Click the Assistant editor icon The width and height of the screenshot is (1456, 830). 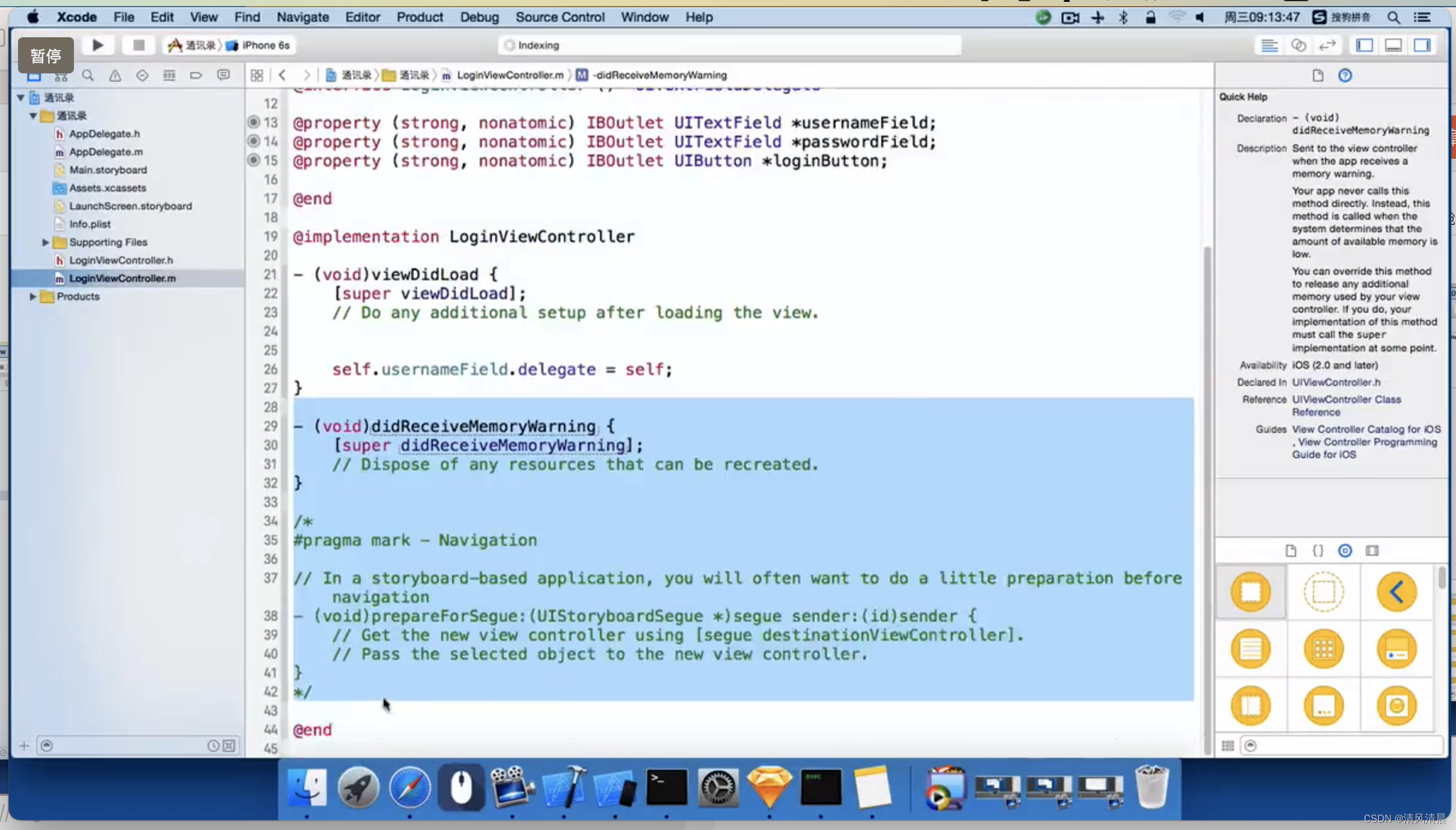(1298, 45)
